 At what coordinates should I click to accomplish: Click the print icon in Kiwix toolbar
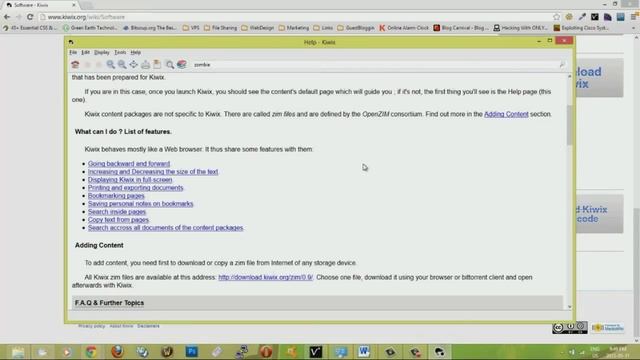(145, 64)
